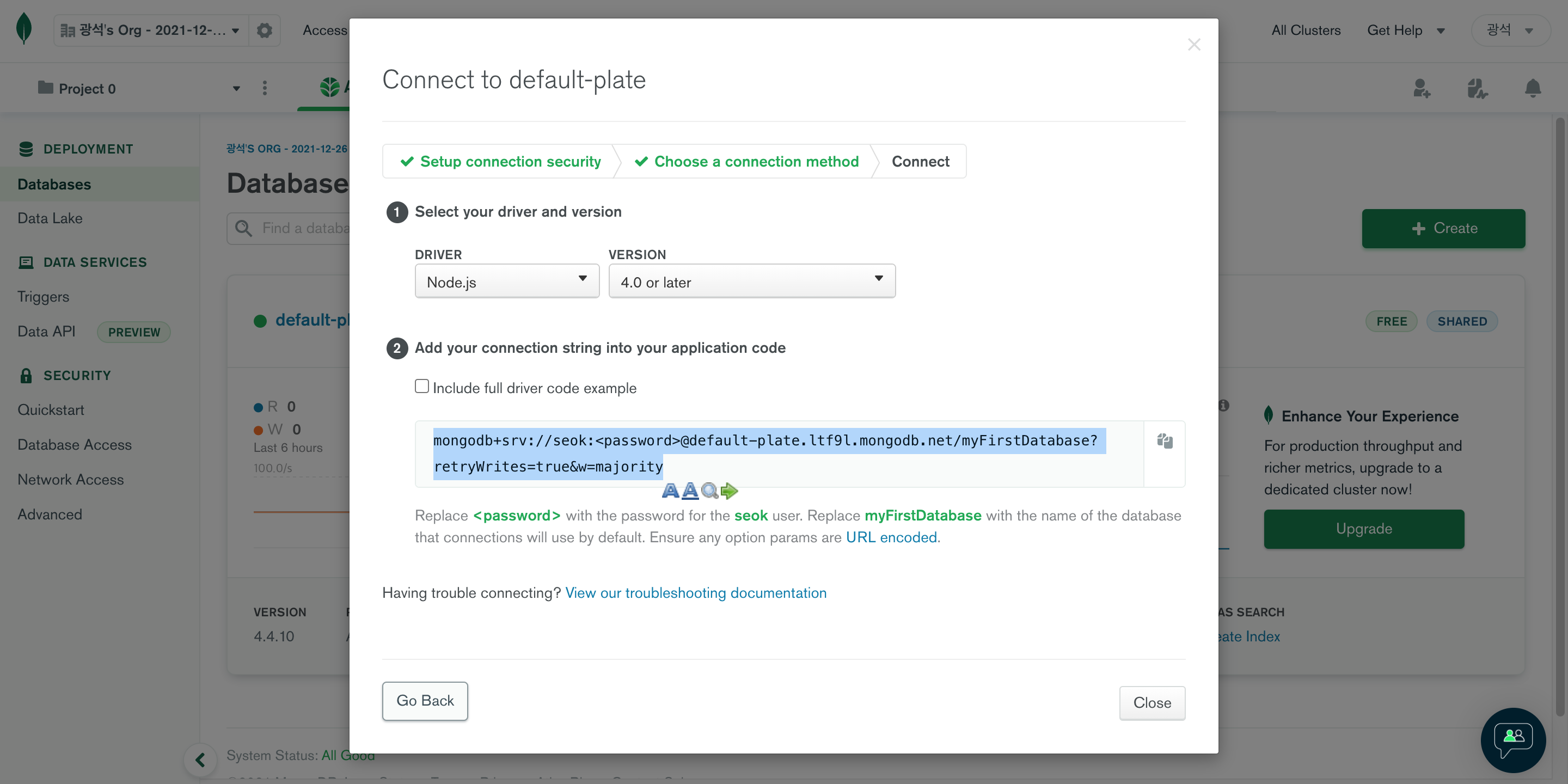
Task: Click the underlined A popup toolbar icon
Action: [x=690, y=491]
